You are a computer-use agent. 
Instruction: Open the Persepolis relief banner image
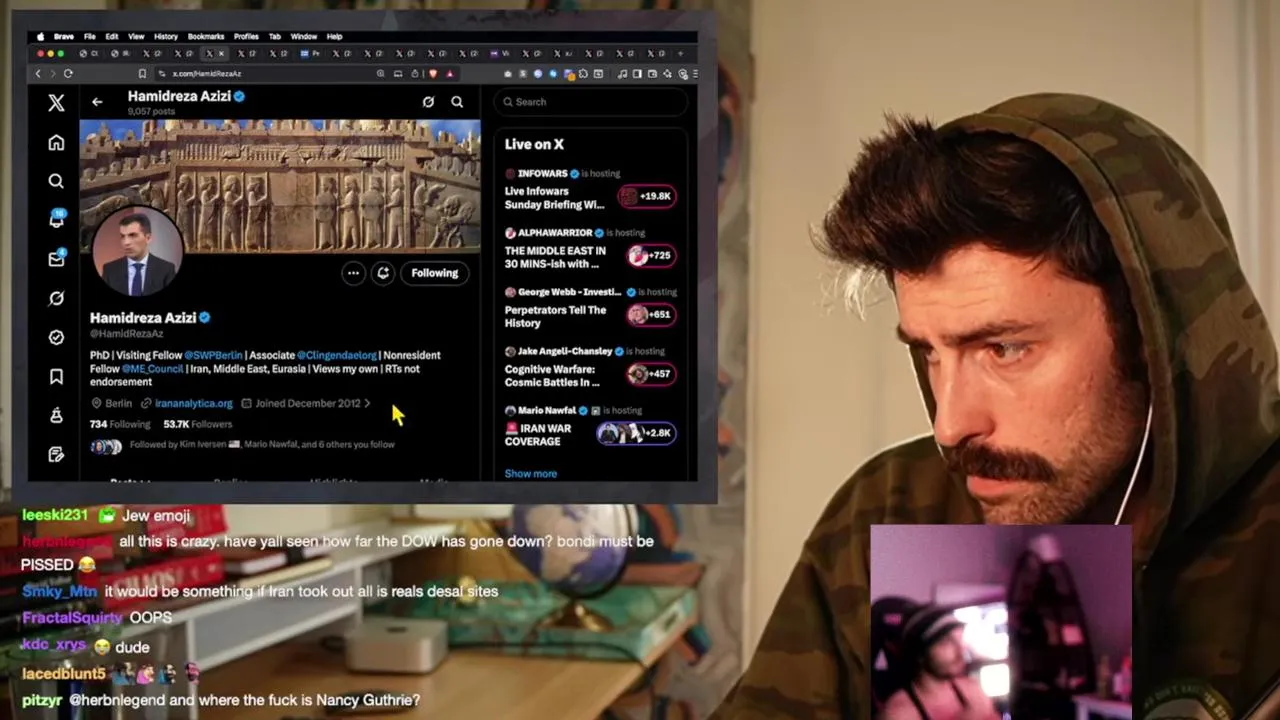280,186
